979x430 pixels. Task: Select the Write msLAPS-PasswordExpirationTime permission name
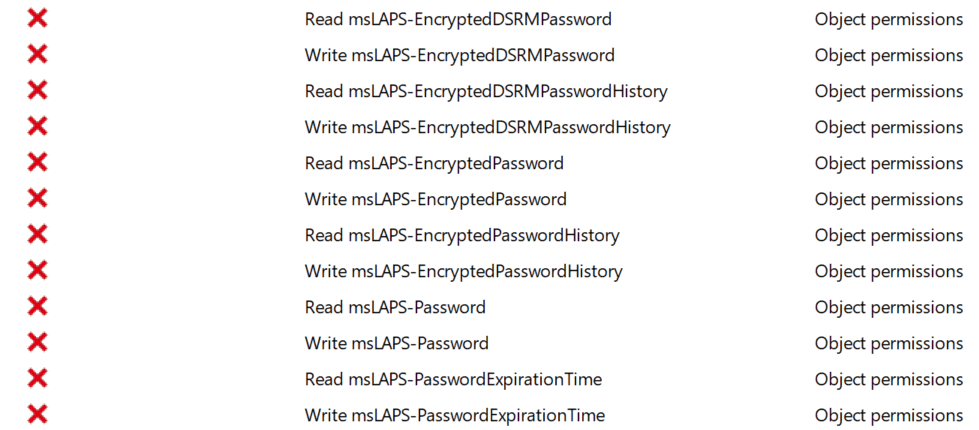(455, 415)
